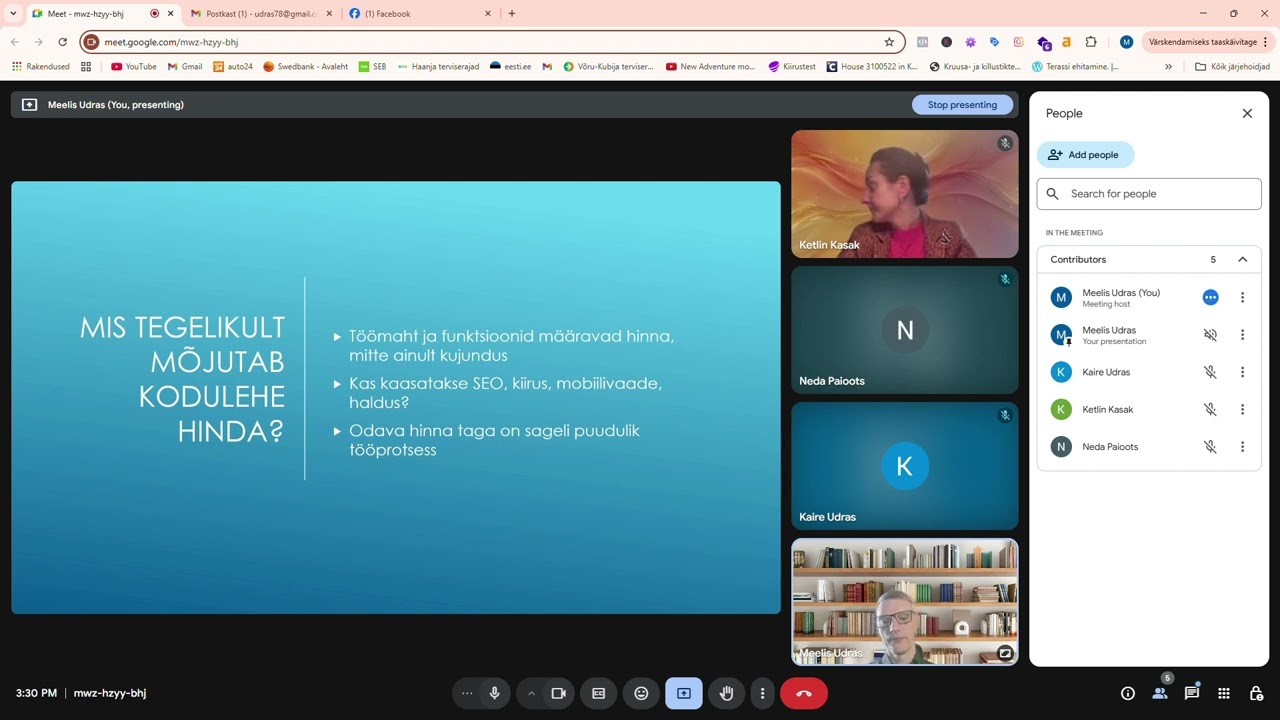
Task: Toggle closed captions
Action: point(599,693)
